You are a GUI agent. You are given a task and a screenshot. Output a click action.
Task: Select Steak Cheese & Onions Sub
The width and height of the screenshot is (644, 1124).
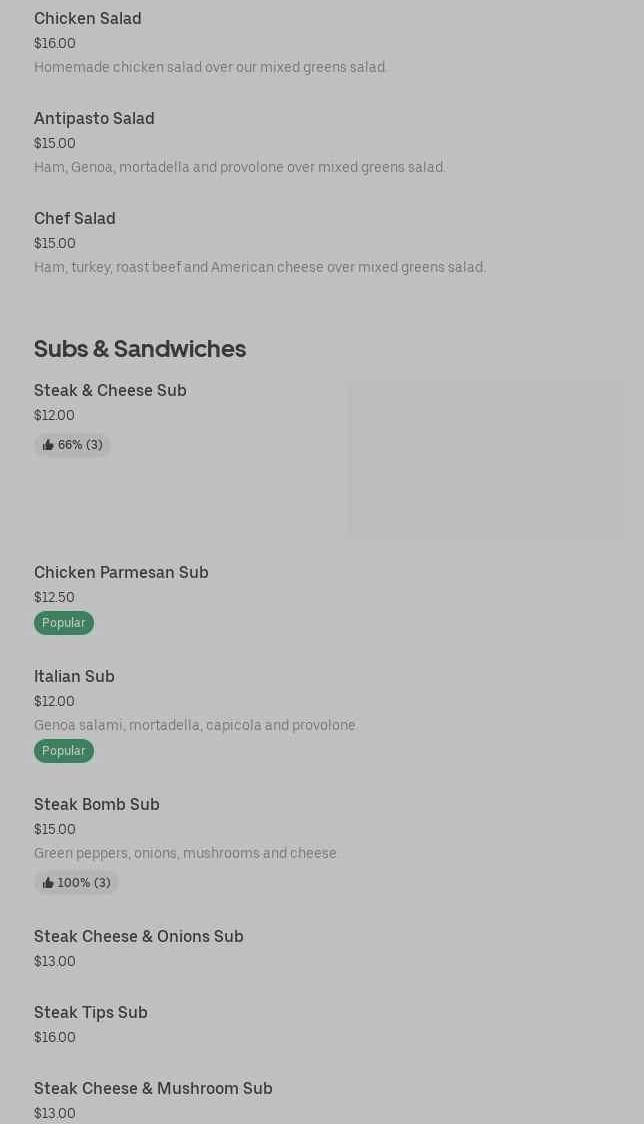point(139,936)
